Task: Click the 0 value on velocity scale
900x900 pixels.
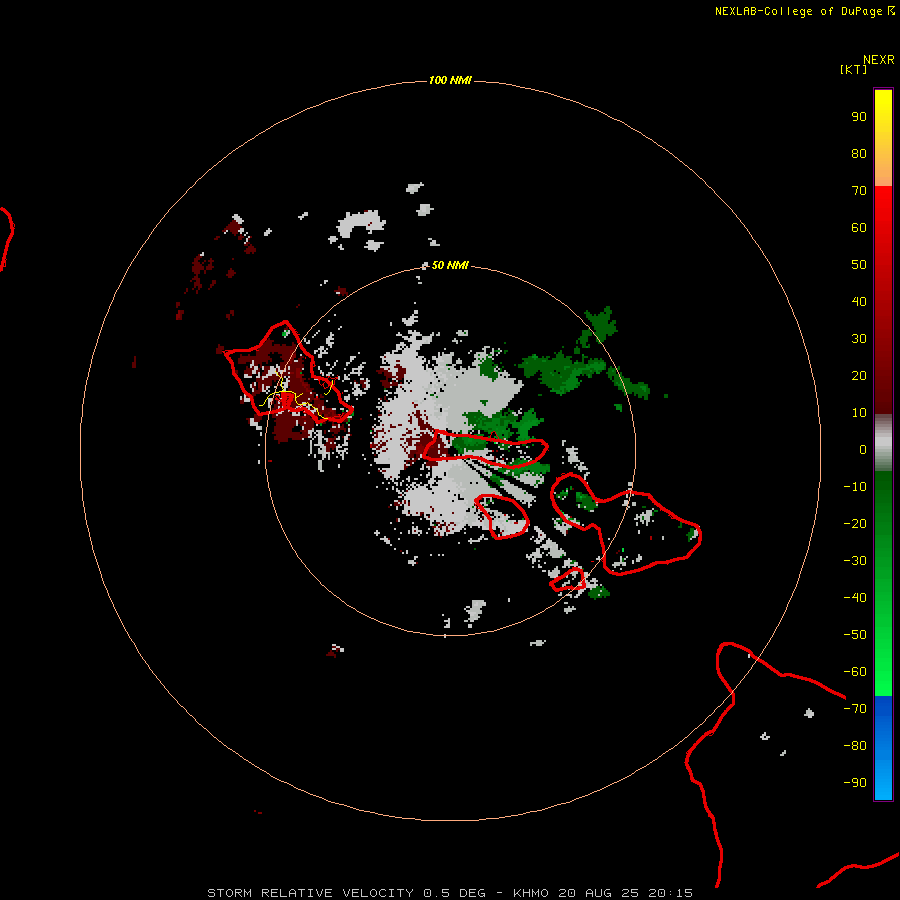Action: 863,449
